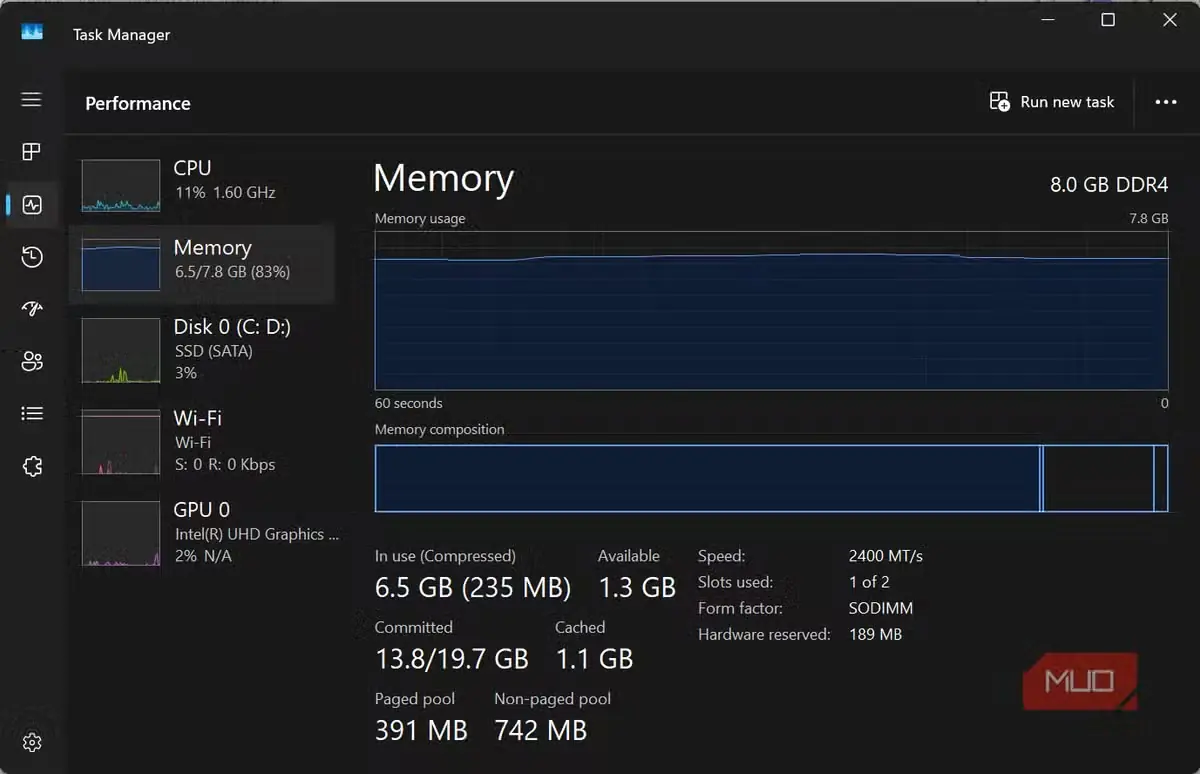Viewport: 1200px width, 774px height.
Task: Click the 7.8 GB graph maximum label
Action: tap(1147, 218)
